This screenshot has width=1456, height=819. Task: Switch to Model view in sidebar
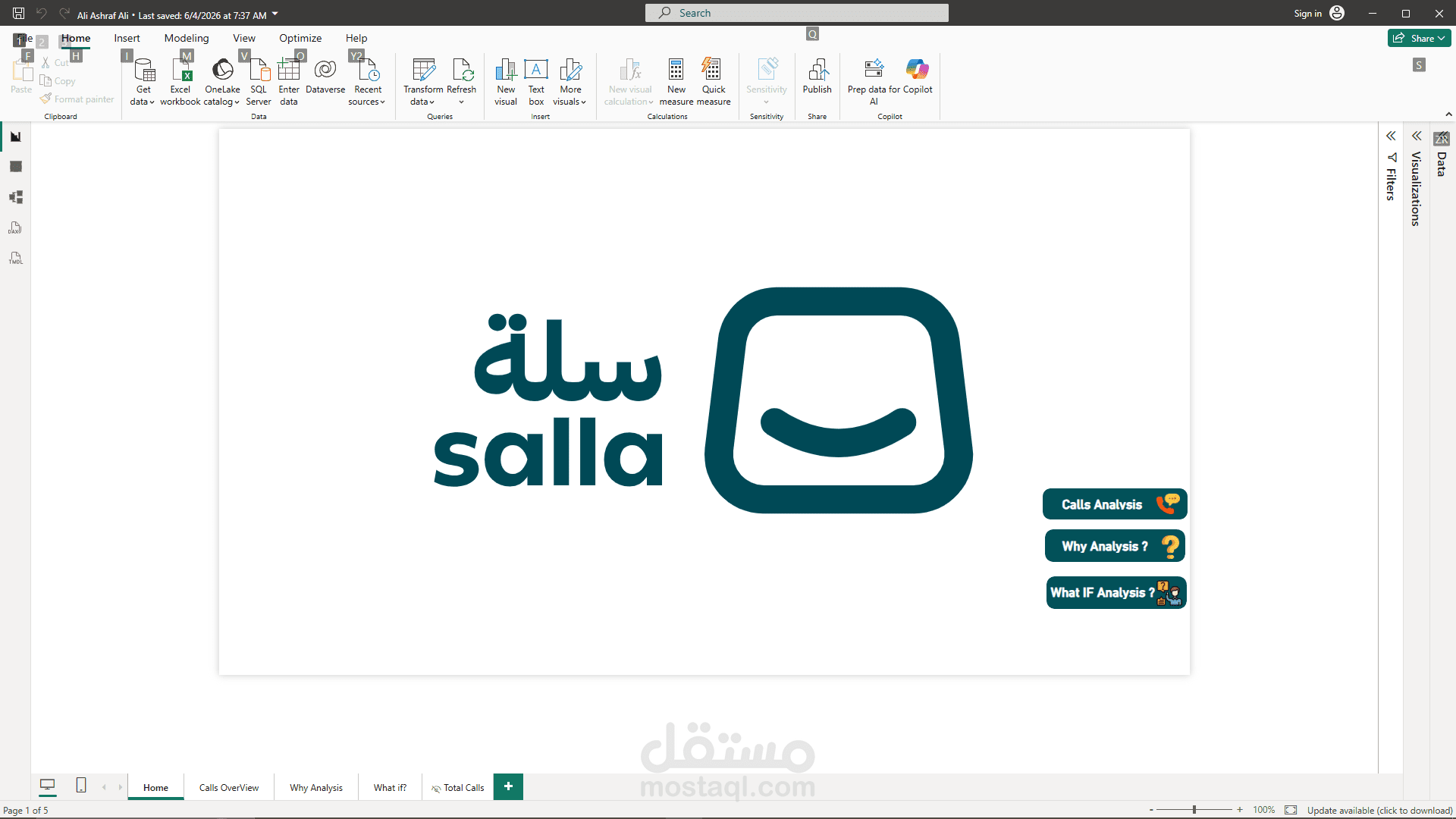coord(15,197)
